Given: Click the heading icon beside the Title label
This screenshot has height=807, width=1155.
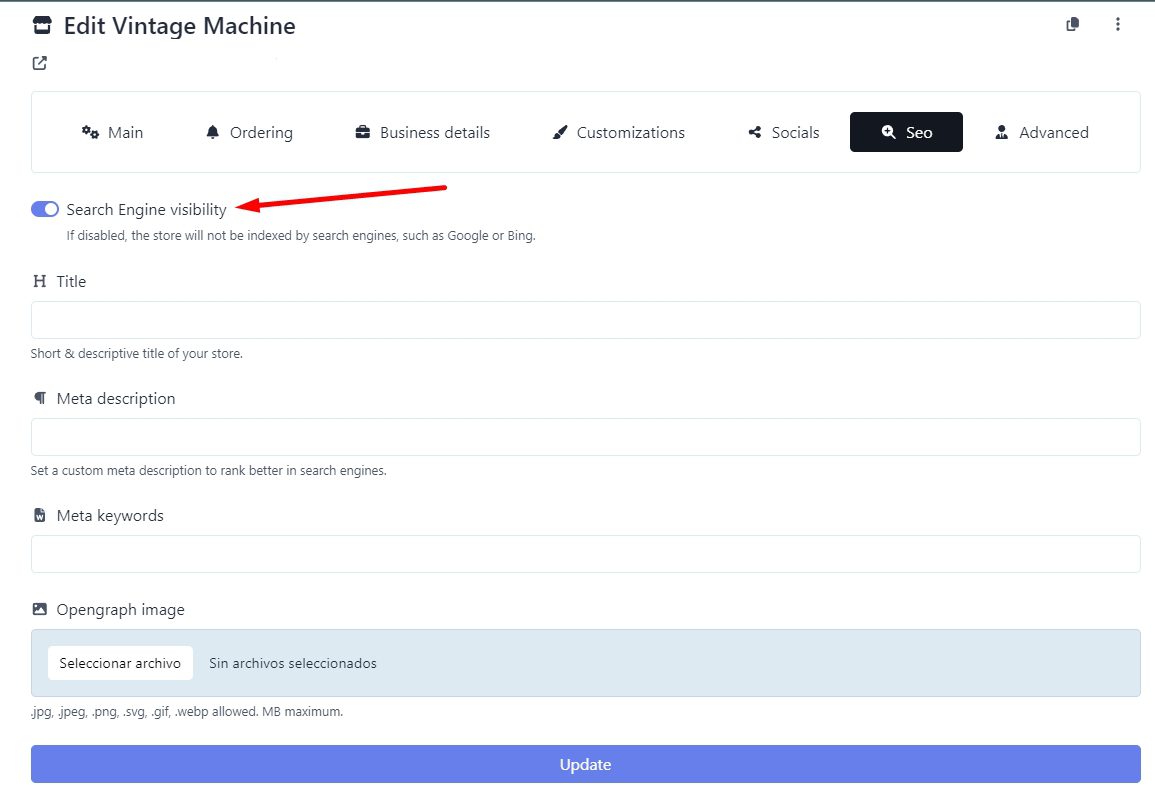Looking at the screenshot, I should 40,282.
